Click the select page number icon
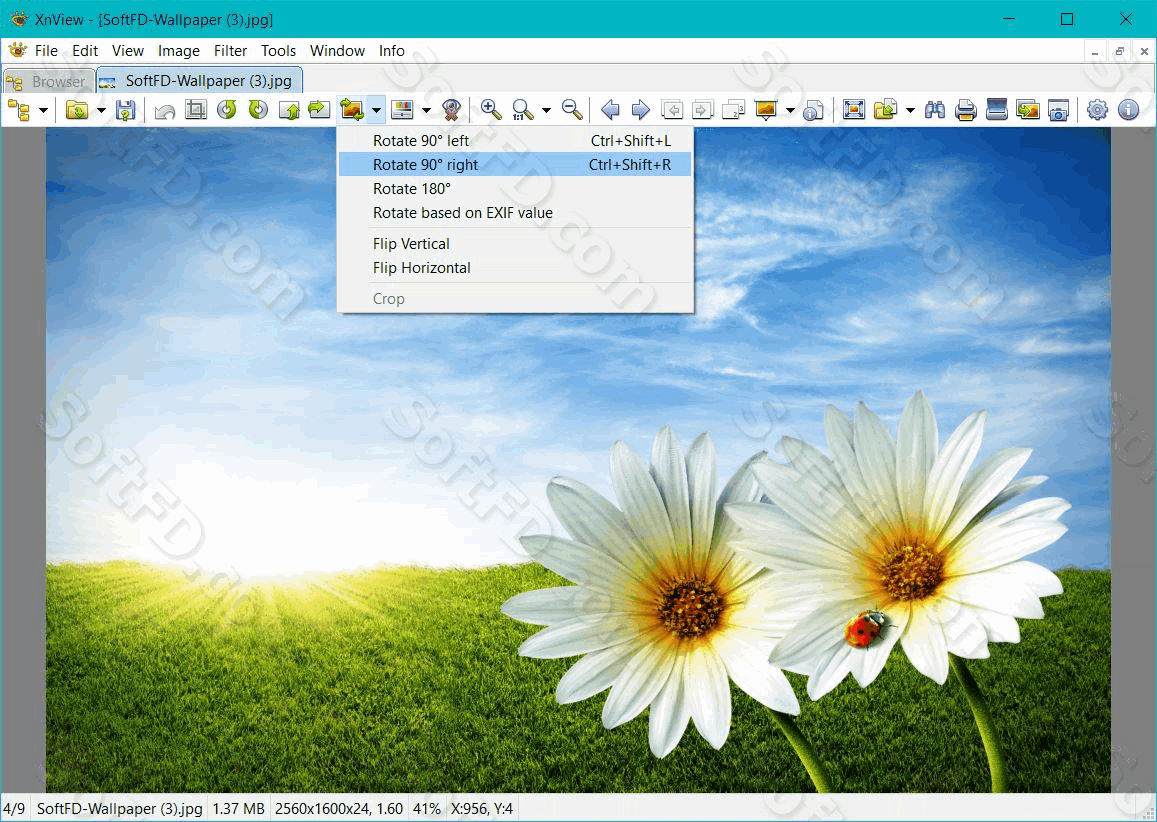 click(x=733, y=110)
